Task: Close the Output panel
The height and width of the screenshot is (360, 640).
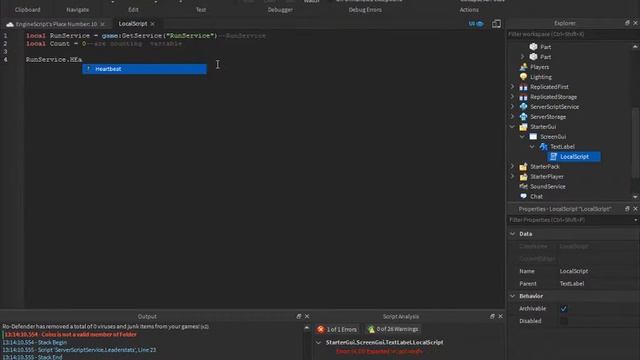Action: point(307,316)
